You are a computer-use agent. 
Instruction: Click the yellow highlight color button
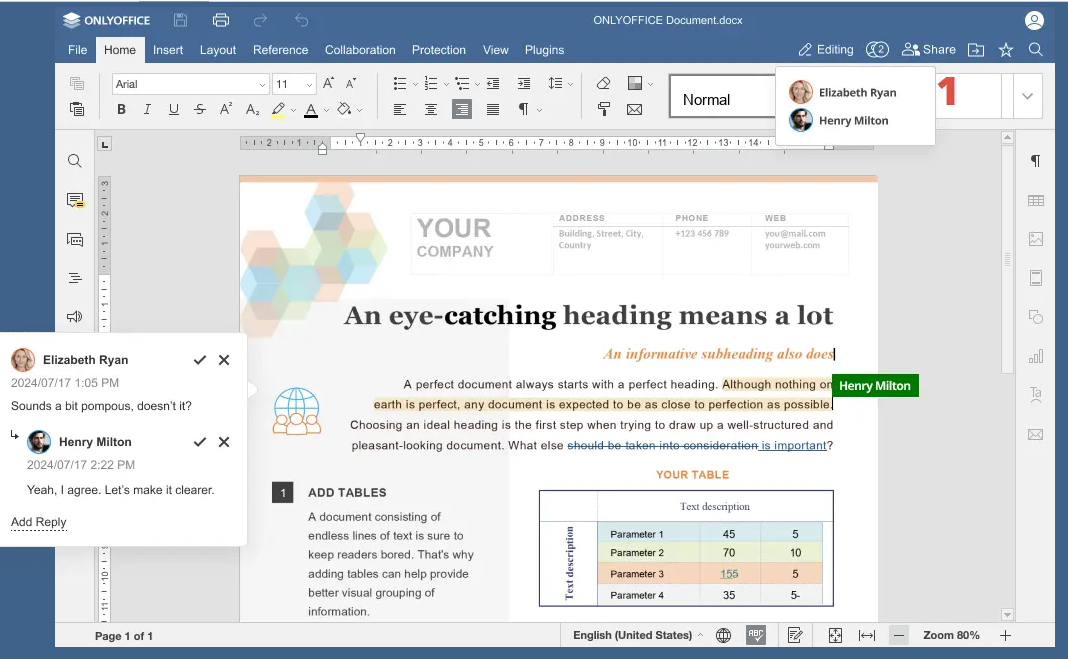coord(278,110)
